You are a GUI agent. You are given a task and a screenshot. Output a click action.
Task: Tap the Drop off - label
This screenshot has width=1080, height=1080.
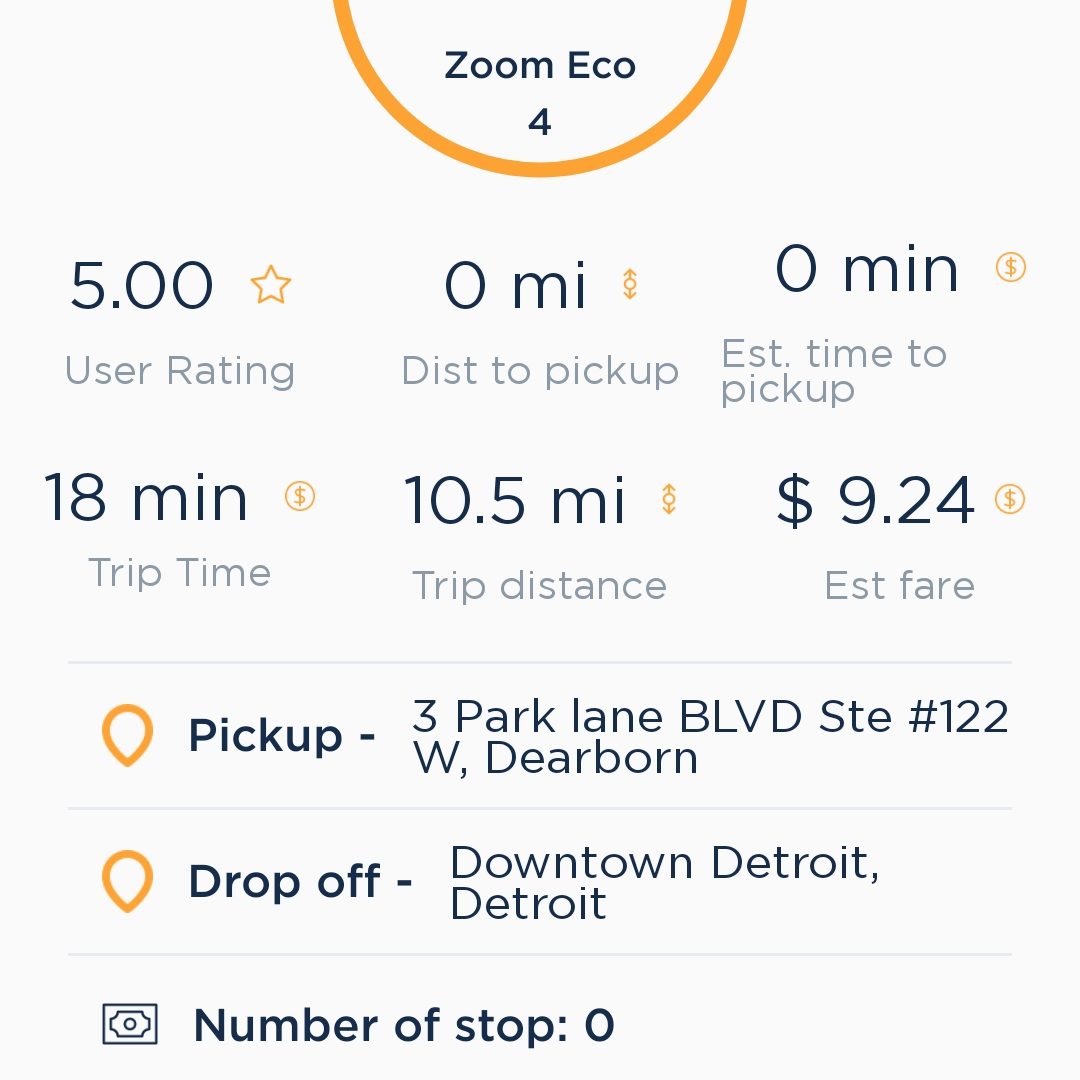pos(300,881)
